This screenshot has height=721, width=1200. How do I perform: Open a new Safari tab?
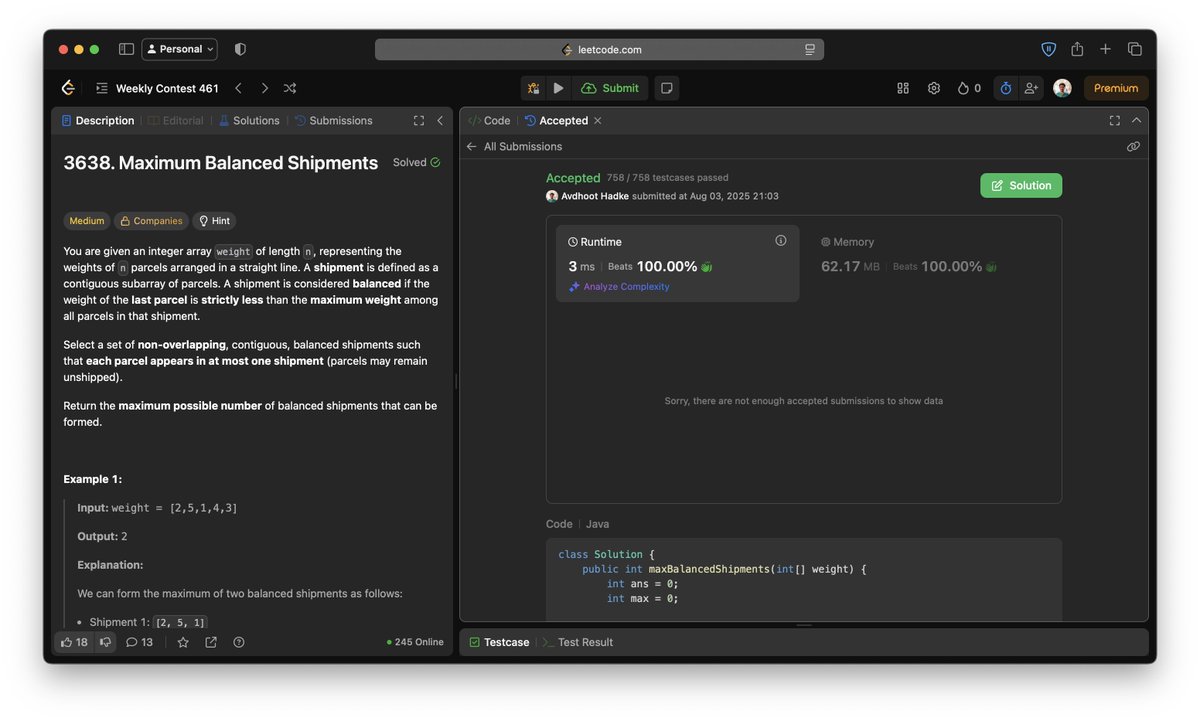1105,49
